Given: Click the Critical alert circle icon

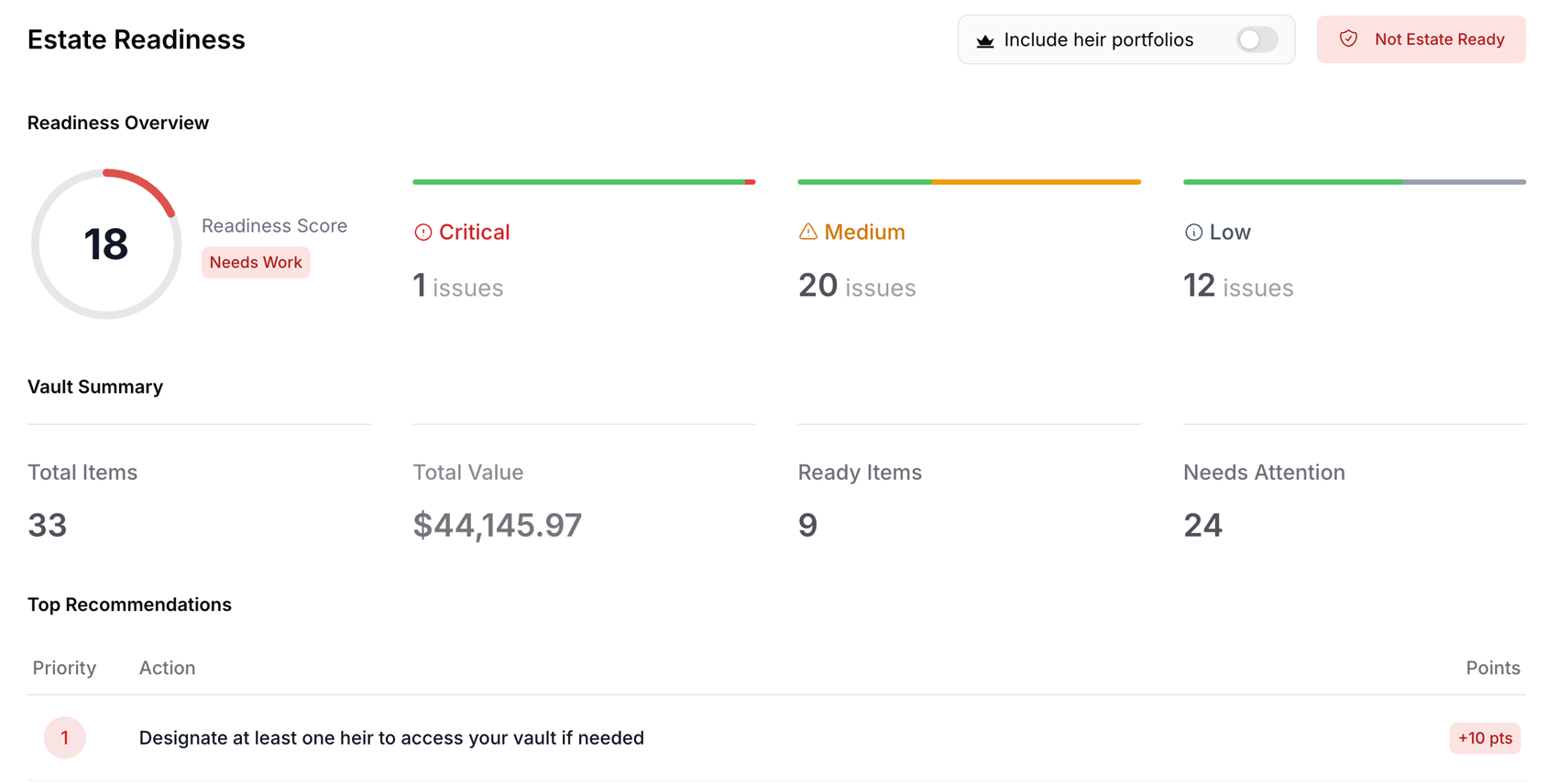Looking at the screenshot, I should [422, 233].
